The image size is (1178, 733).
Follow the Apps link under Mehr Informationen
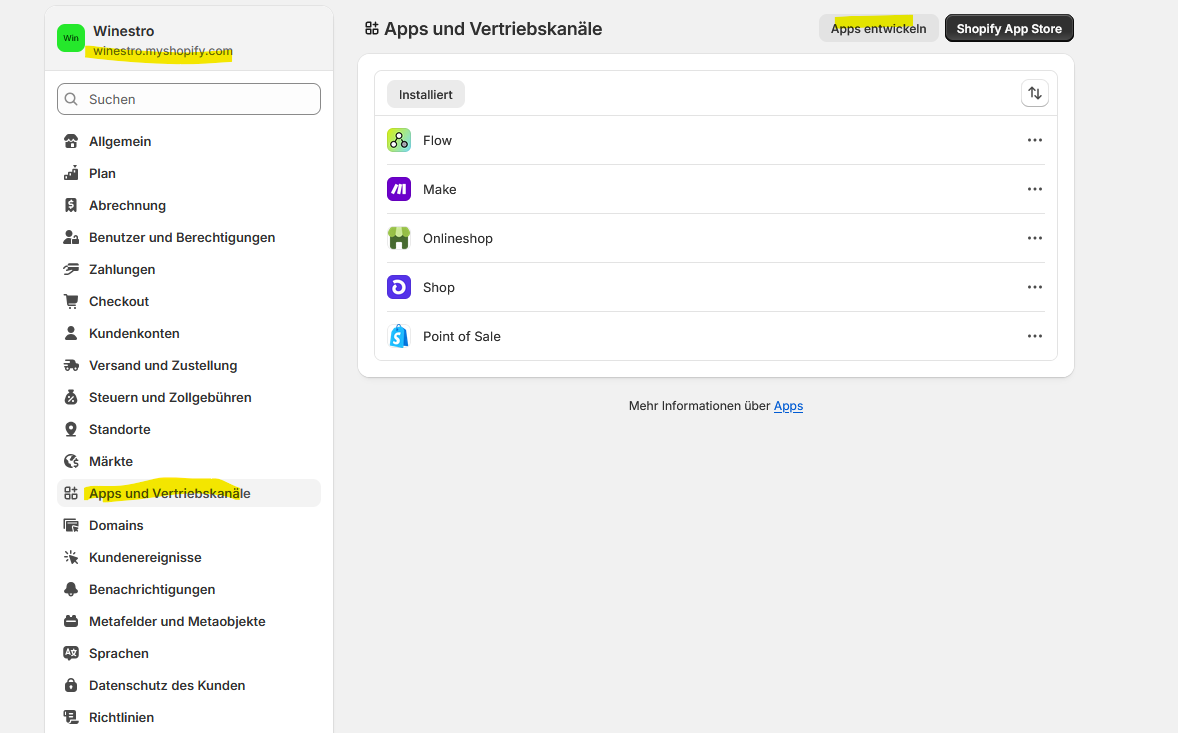pyautogui.click(x=788, y=406)
